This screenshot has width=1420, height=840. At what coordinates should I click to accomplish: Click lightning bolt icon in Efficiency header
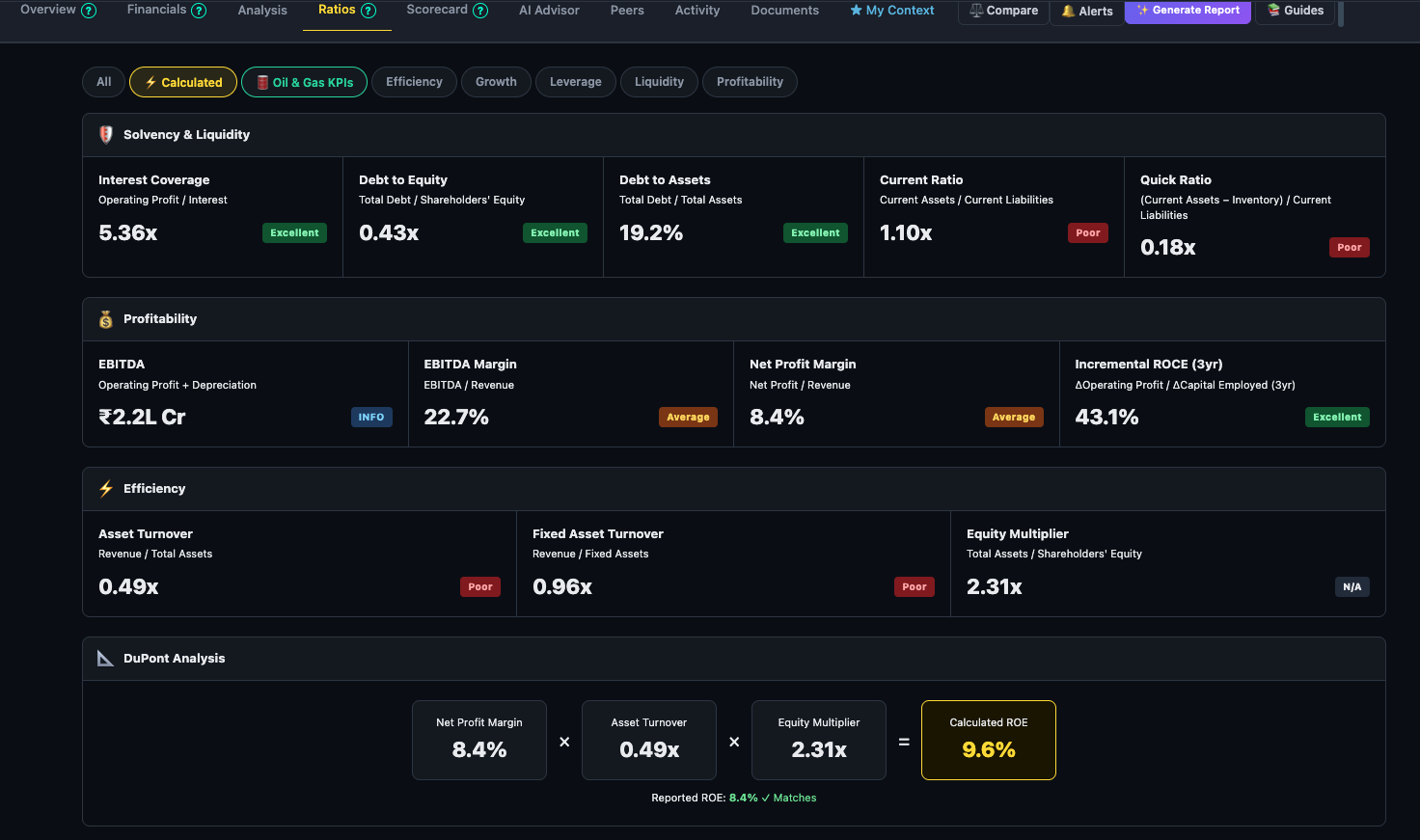pyautogui.click(x=106, y=489)
